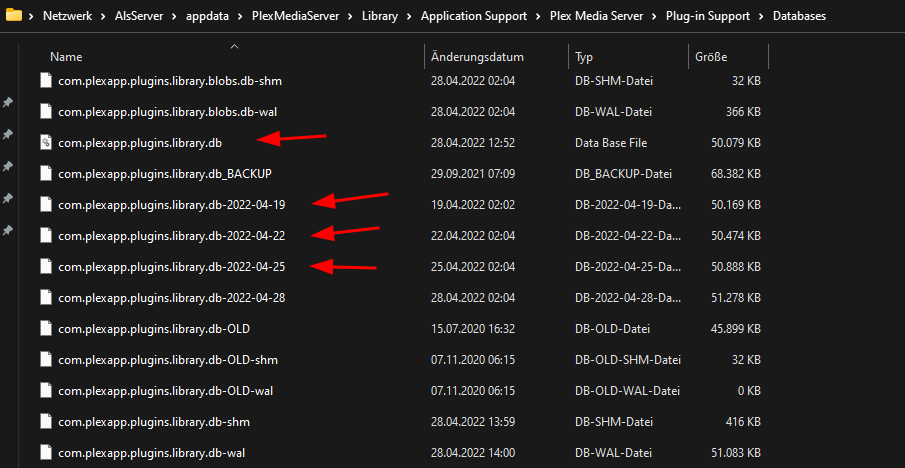Expand chevron between Plex Media Server and Plug-in Support
The height and width of the screenshot is (468, 905).
coord(655,16)
